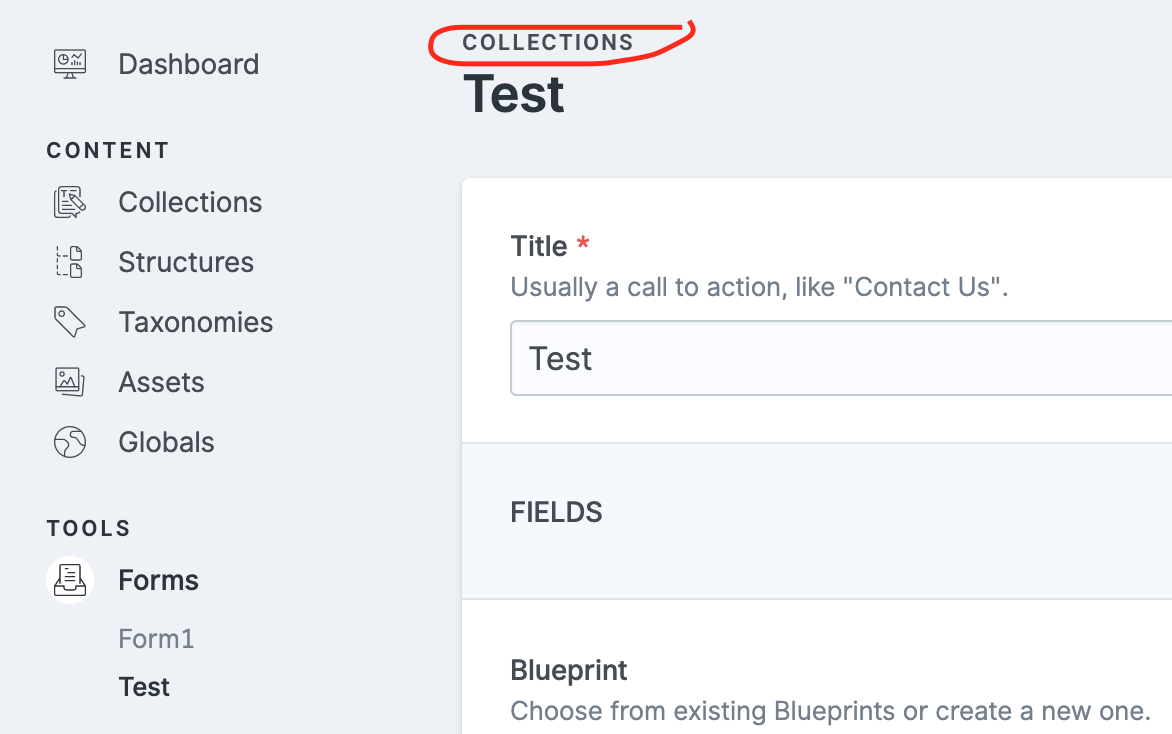
Task: Browse the Assets section
Action: coord(161,381)
